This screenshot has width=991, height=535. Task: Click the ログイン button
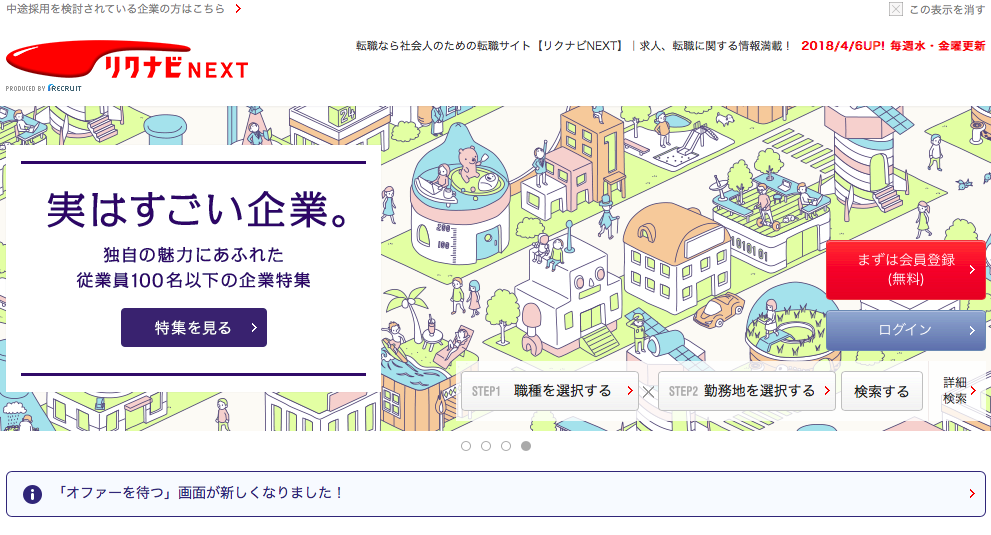click(906, 330)
